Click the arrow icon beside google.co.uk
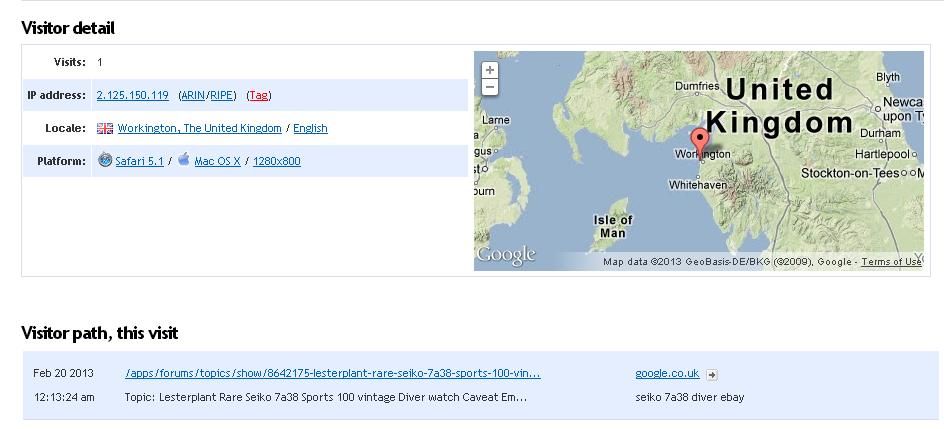 pyautogui.click(x=712, y=374)
